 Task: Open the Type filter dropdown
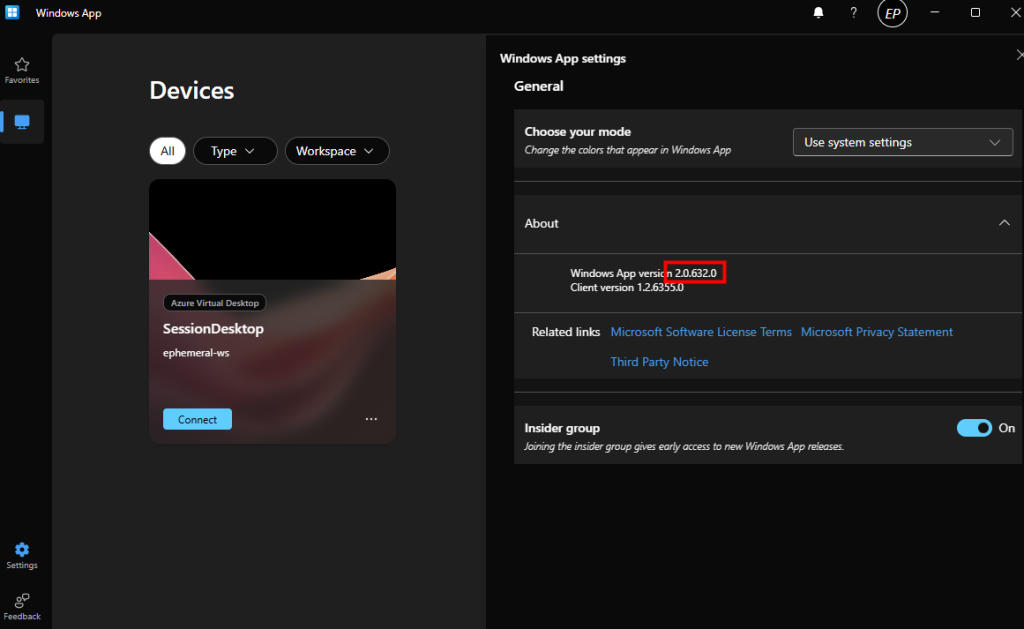click(235, 151)
